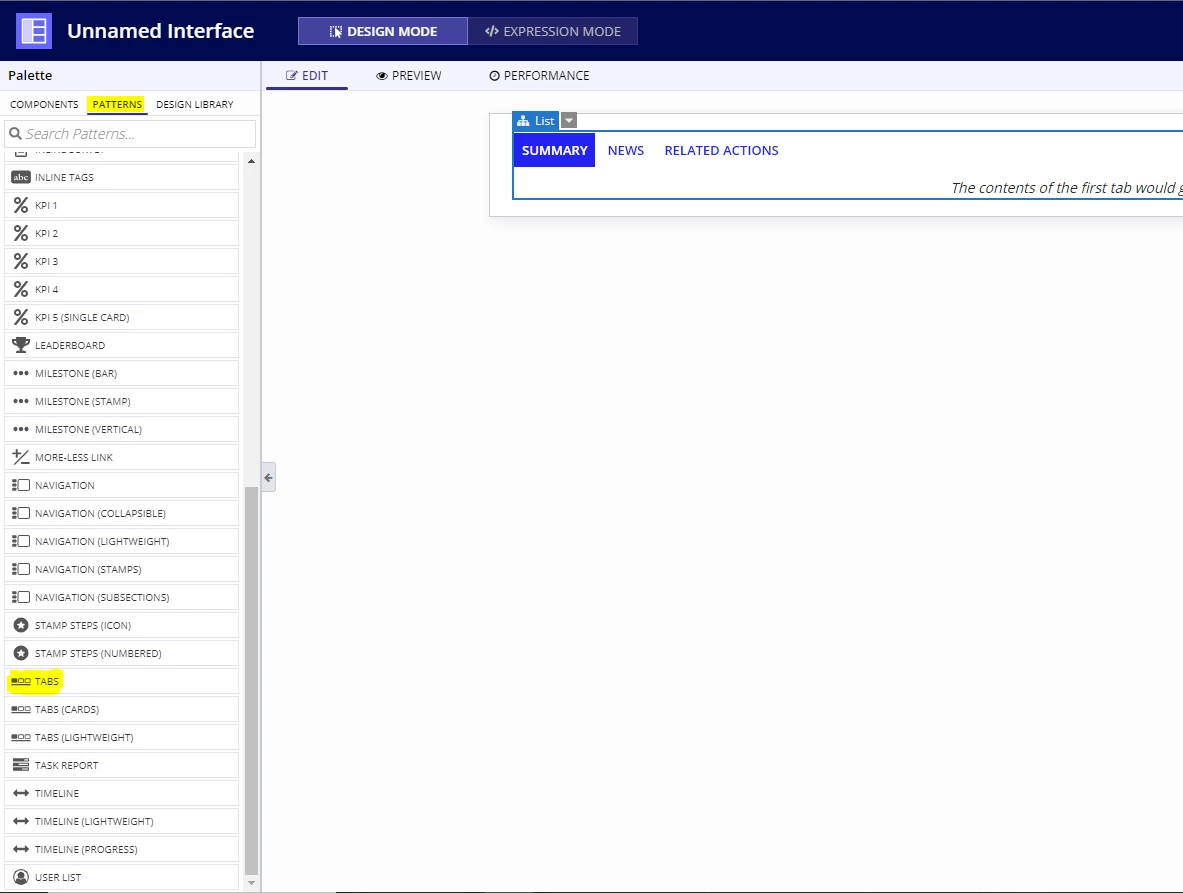Go to the Edit view tab
Image resolution: width=1183 pixels, height=893 pixels.
coord(307,75)
